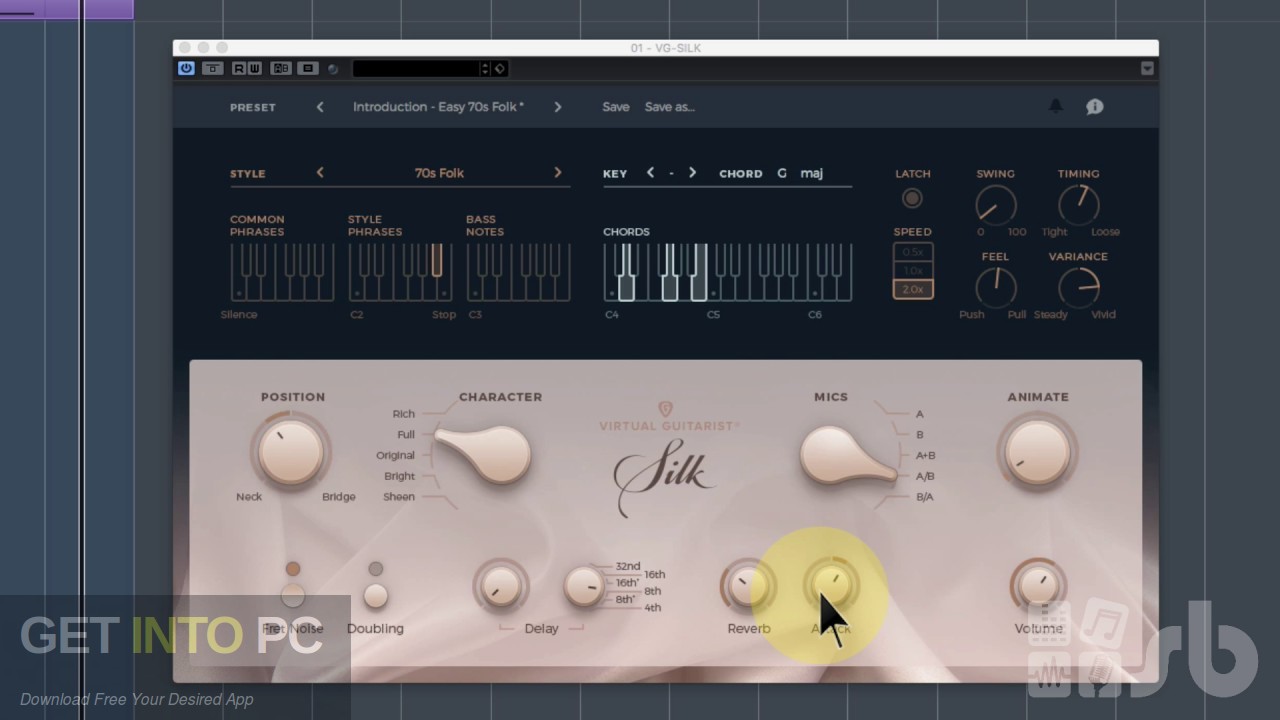The image size is (1280, 720).
Task: Select previous style arrow
Action: tap(320, 173)
